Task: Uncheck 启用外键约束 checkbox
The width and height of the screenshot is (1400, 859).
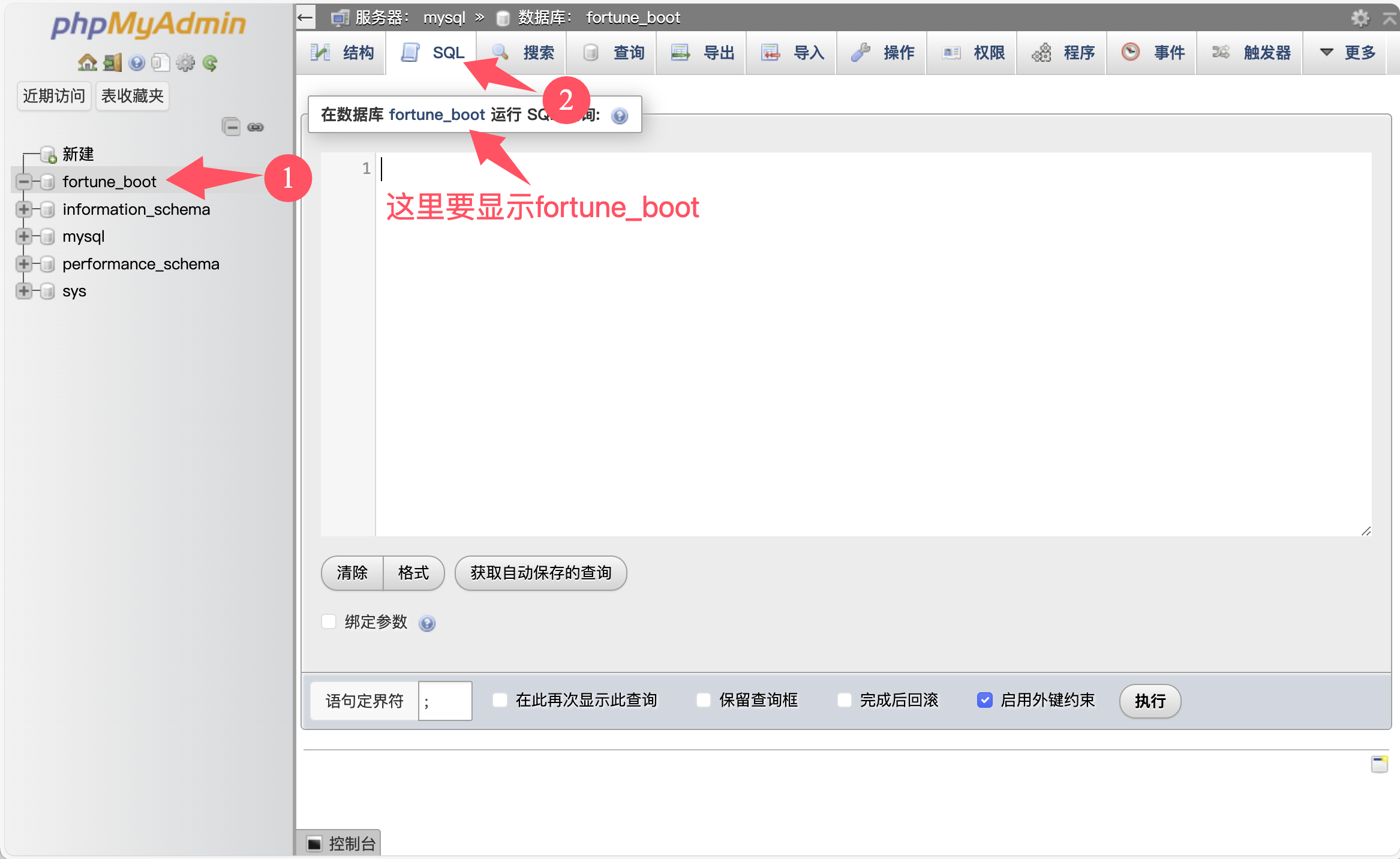Action: [x=984, y=700]
